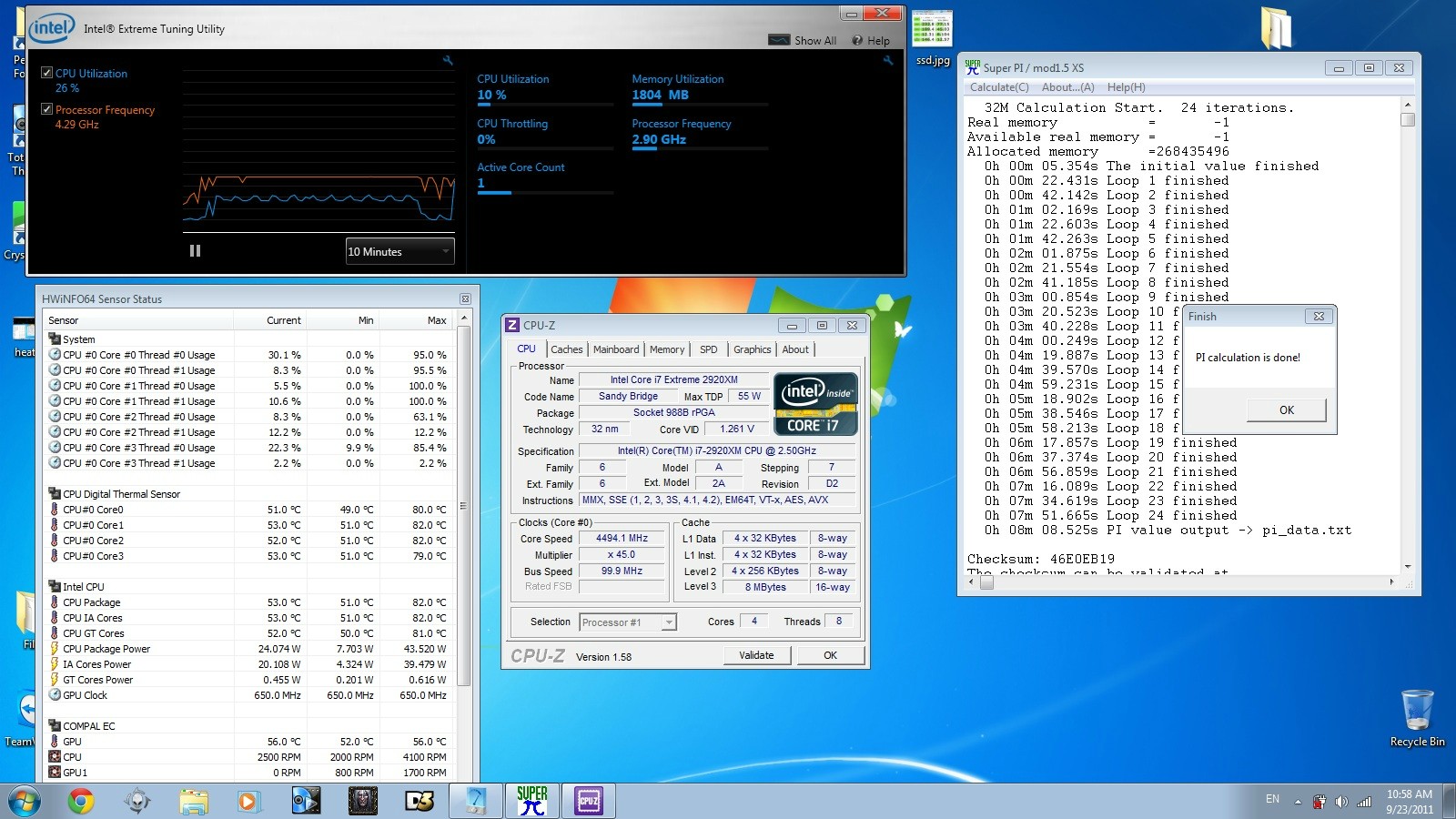Open graph settings wrench in Intel XTU
Screen dimensions: 1456x819
point(448,60)
